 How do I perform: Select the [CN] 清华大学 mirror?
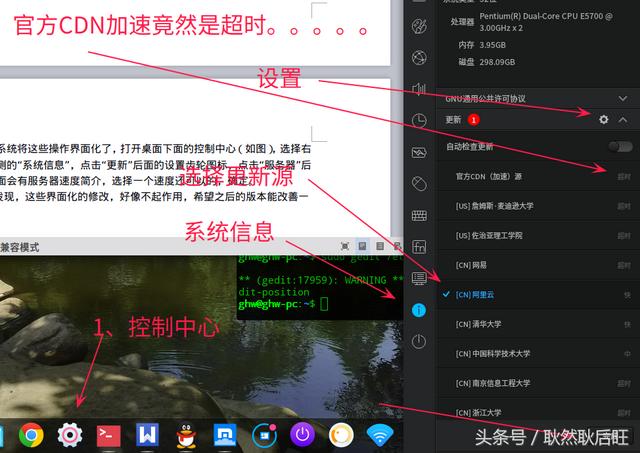(538, 324)
